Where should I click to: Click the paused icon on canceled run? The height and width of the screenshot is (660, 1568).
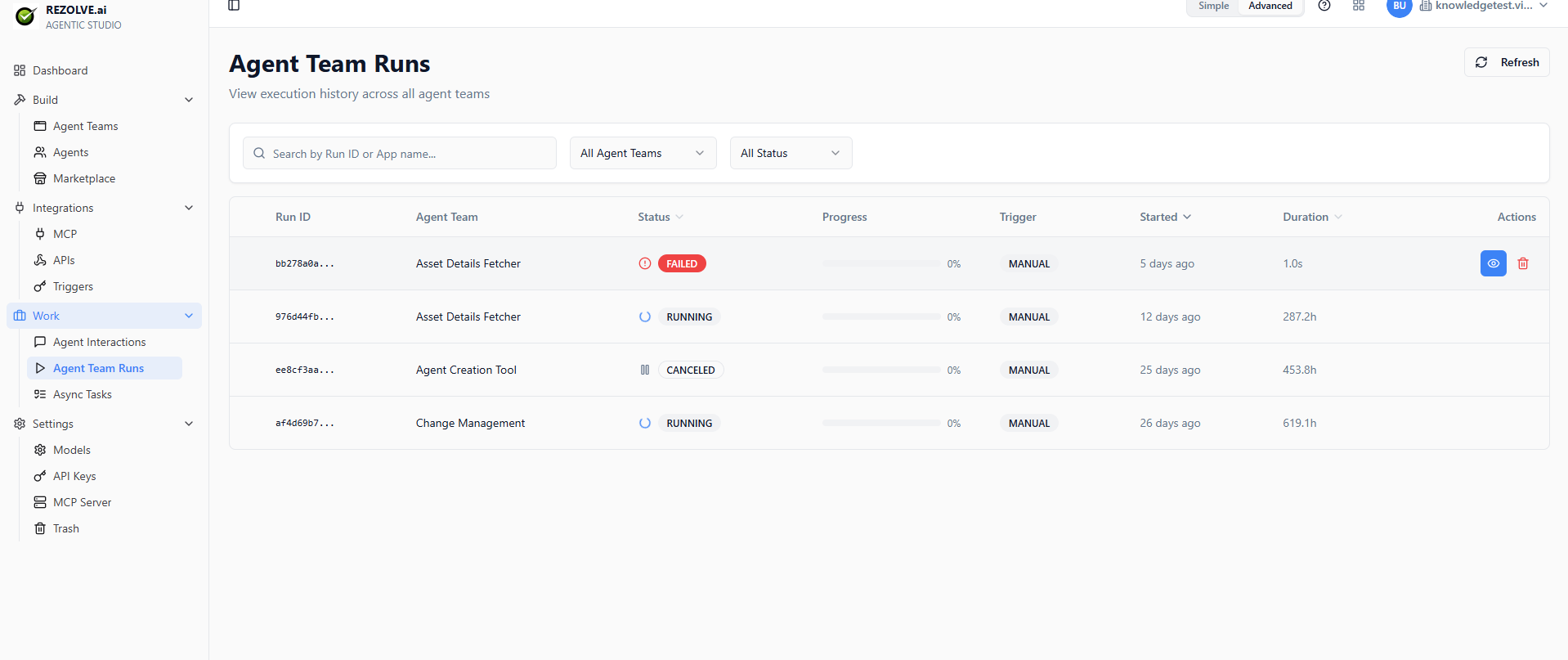(x=645, y=370)
